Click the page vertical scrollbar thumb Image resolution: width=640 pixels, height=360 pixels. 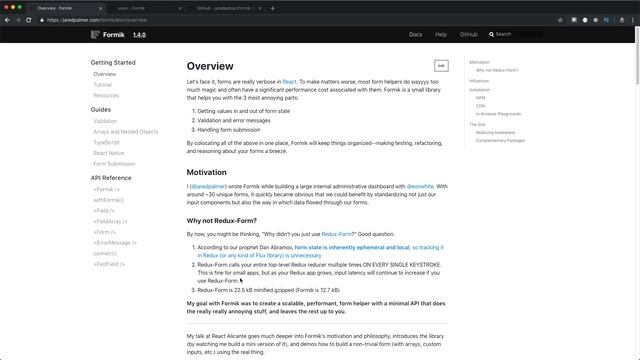(637, 56)
